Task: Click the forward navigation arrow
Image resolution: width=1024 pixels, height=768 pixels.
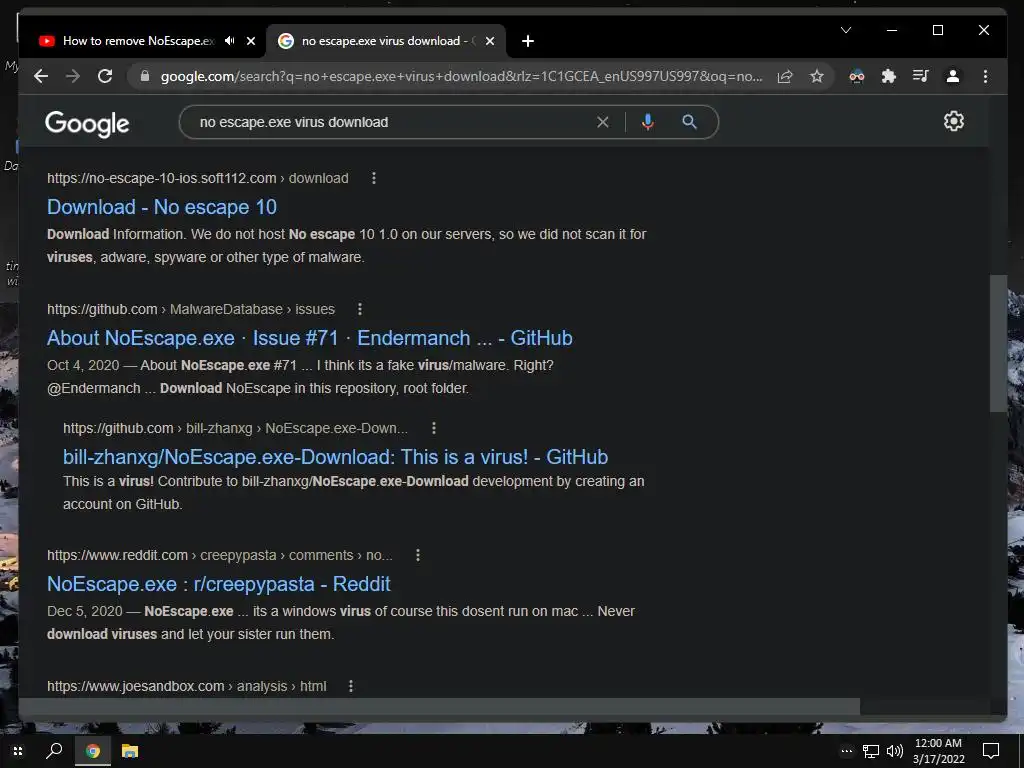Action: (x=73, y=76)
